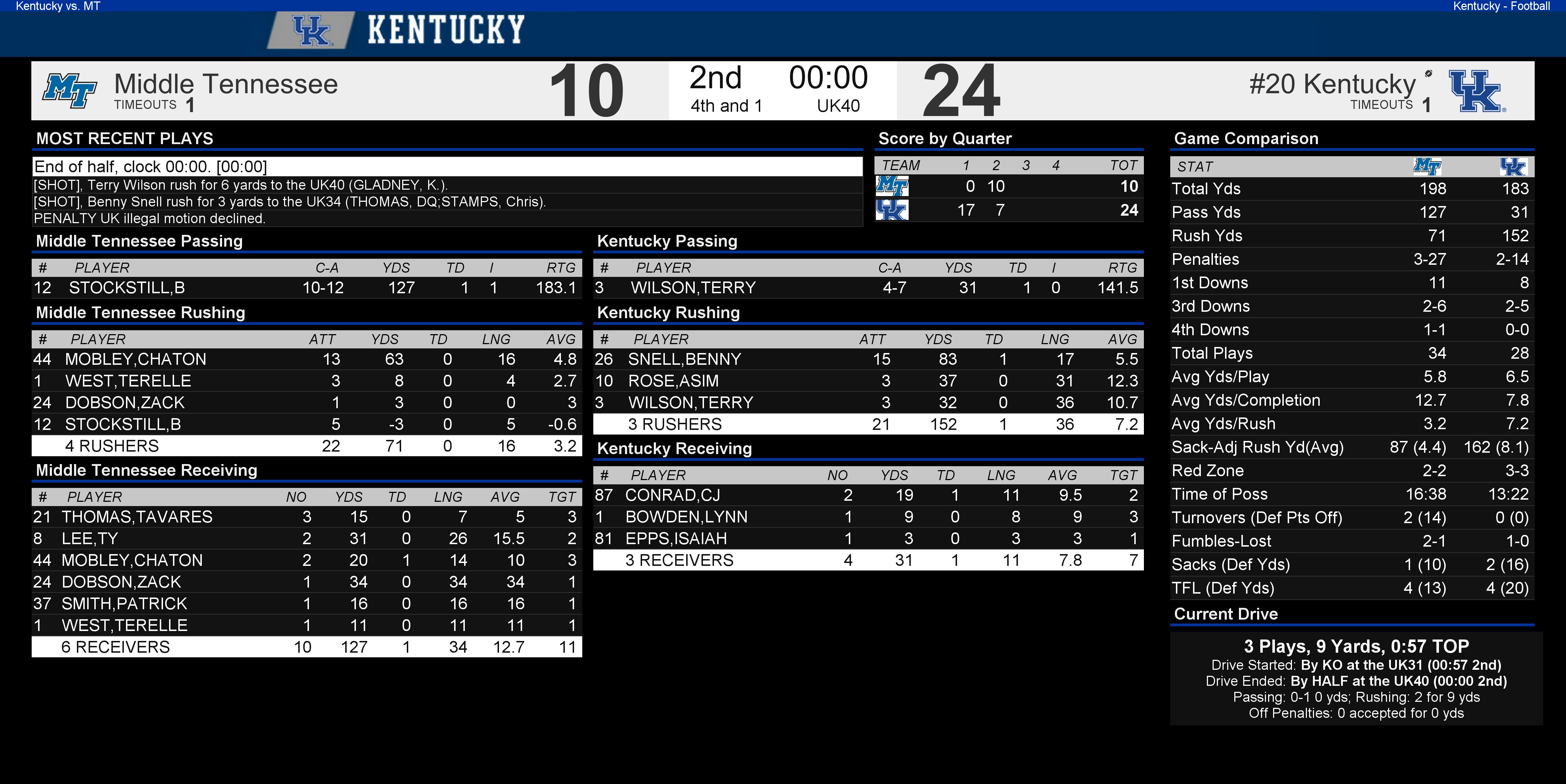Image resolution: width=1566 pixels, height=784 pixels.
Task: Click the UK logo in the Game Comparison header
Action: [1513, 166]
